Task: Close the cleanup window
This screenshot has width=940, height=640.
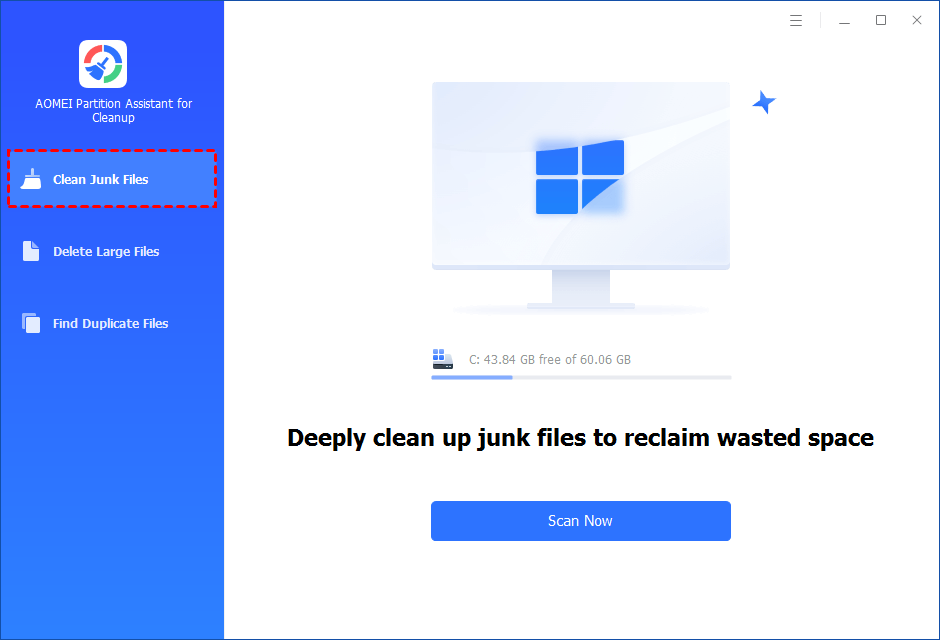Action: click(917, 20)
